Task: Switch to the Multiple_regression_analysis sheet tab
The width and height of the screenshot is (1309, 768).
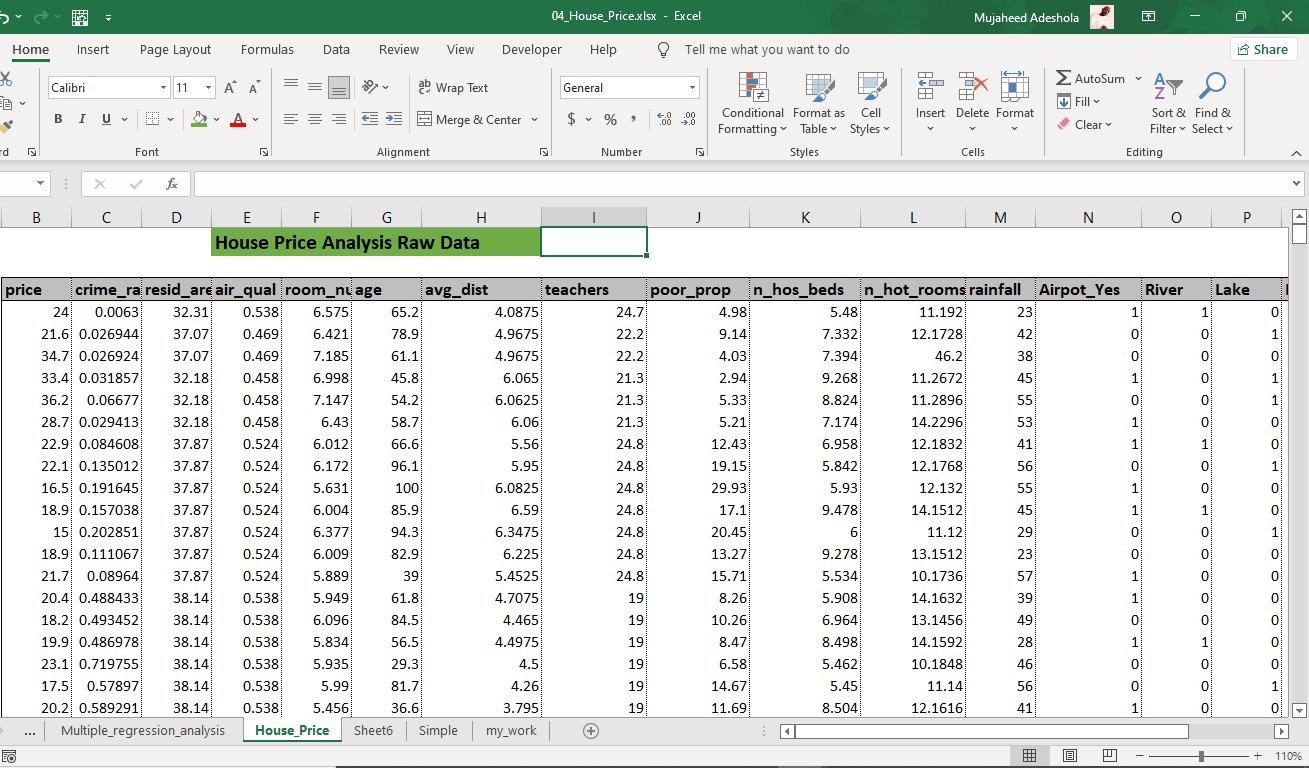Action: tap(143, 730)
